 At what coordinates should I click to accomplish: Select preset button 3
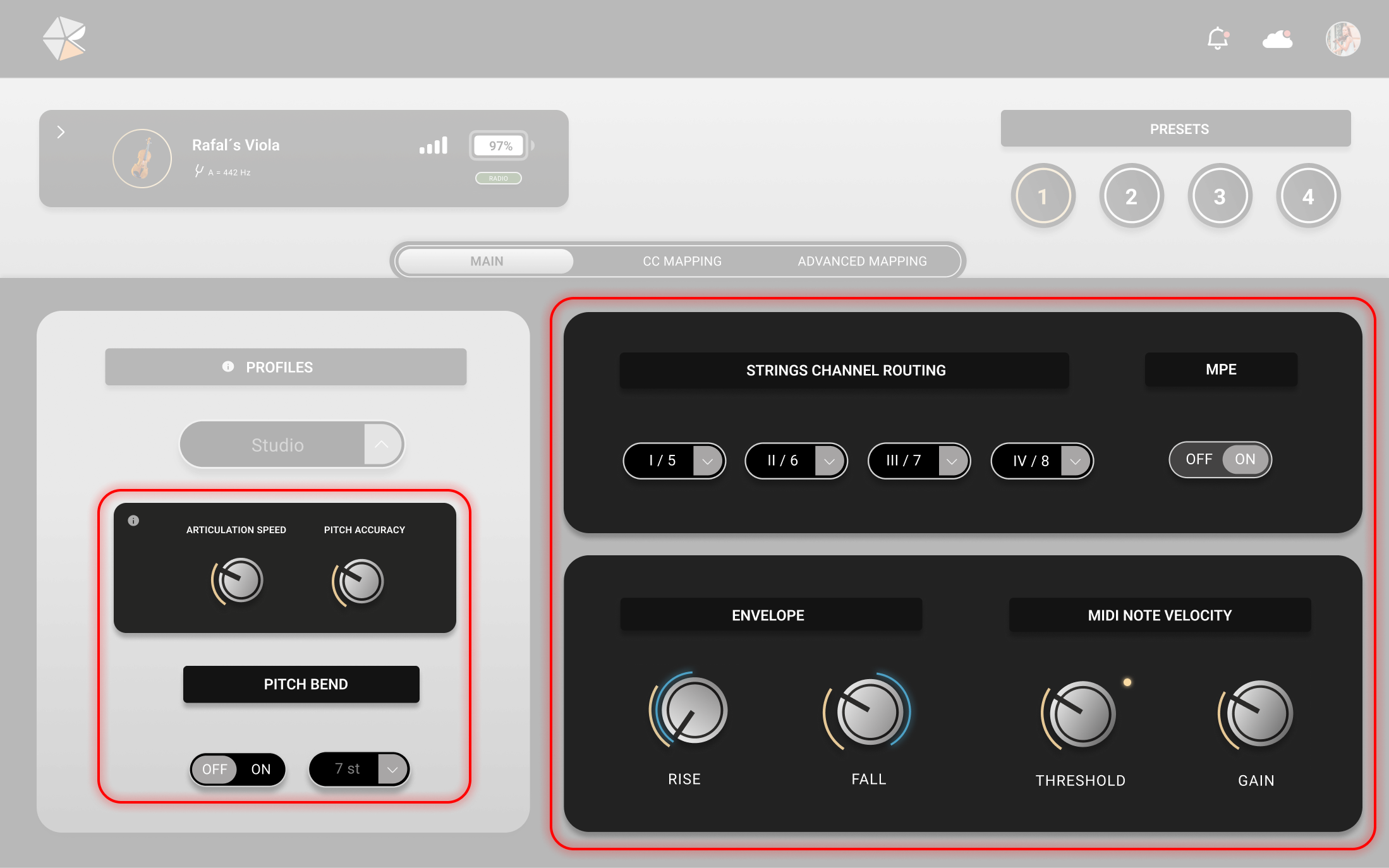click(1220, 196)
